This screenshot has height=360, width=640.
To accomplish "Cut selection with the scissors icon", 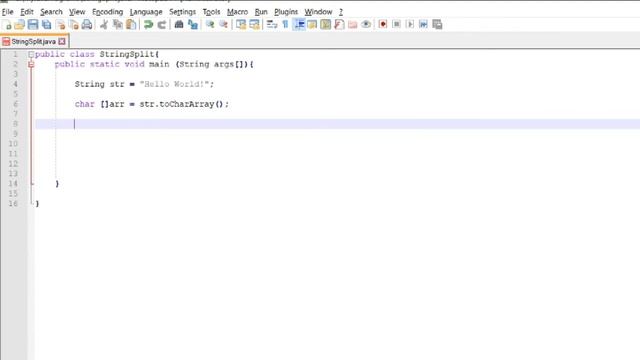I will click(104, 24).
